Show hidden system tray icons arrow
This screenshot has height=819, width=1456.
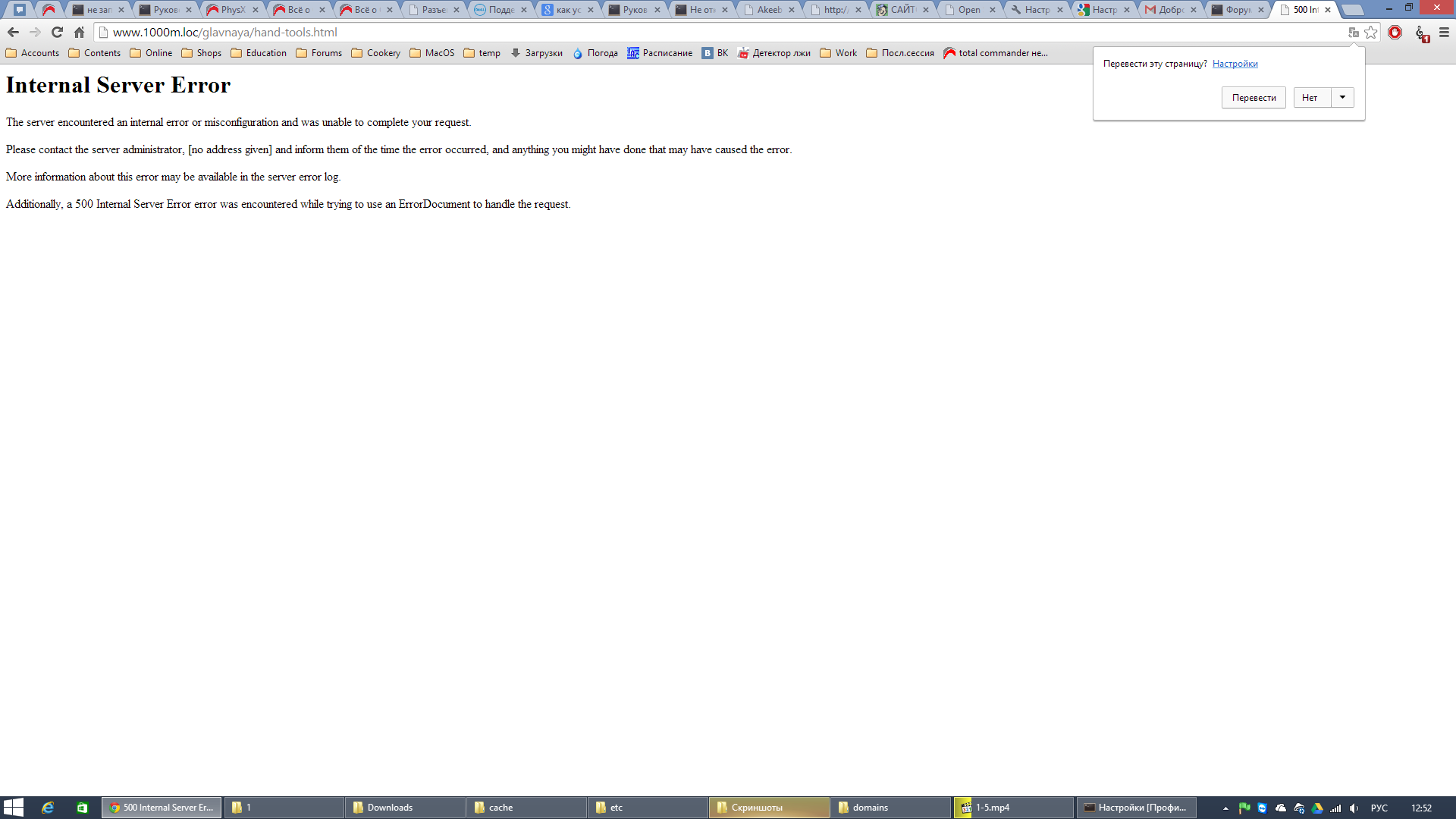[x=1225, y=808]
